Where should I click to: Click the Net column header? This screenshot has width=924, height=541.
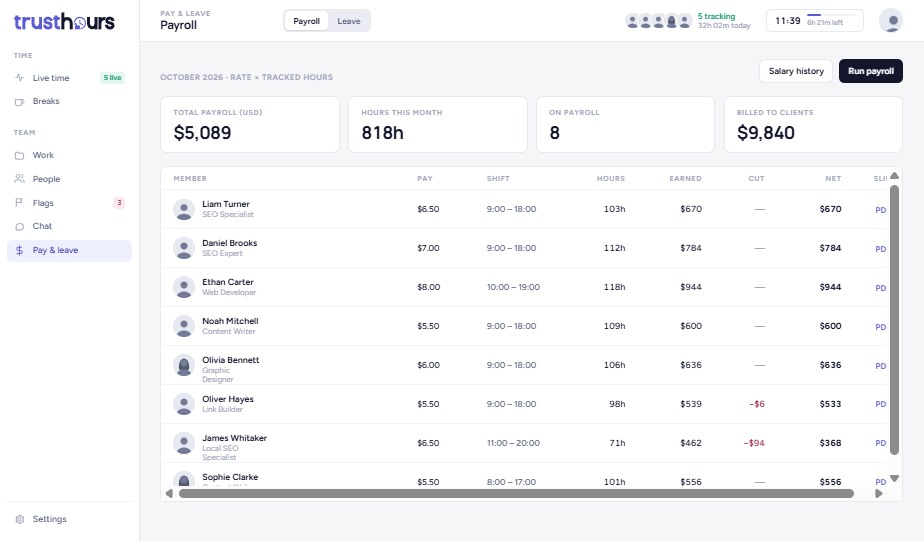833,179
